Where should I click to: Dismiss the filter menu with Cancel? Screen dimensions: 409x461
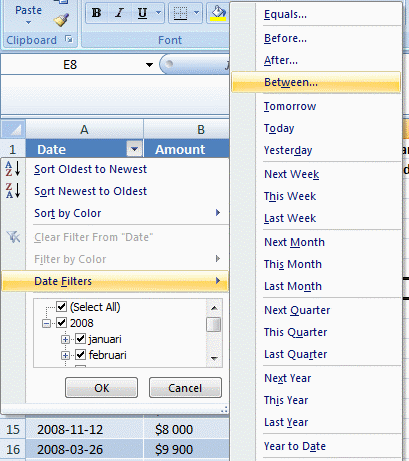pos(185,388)
